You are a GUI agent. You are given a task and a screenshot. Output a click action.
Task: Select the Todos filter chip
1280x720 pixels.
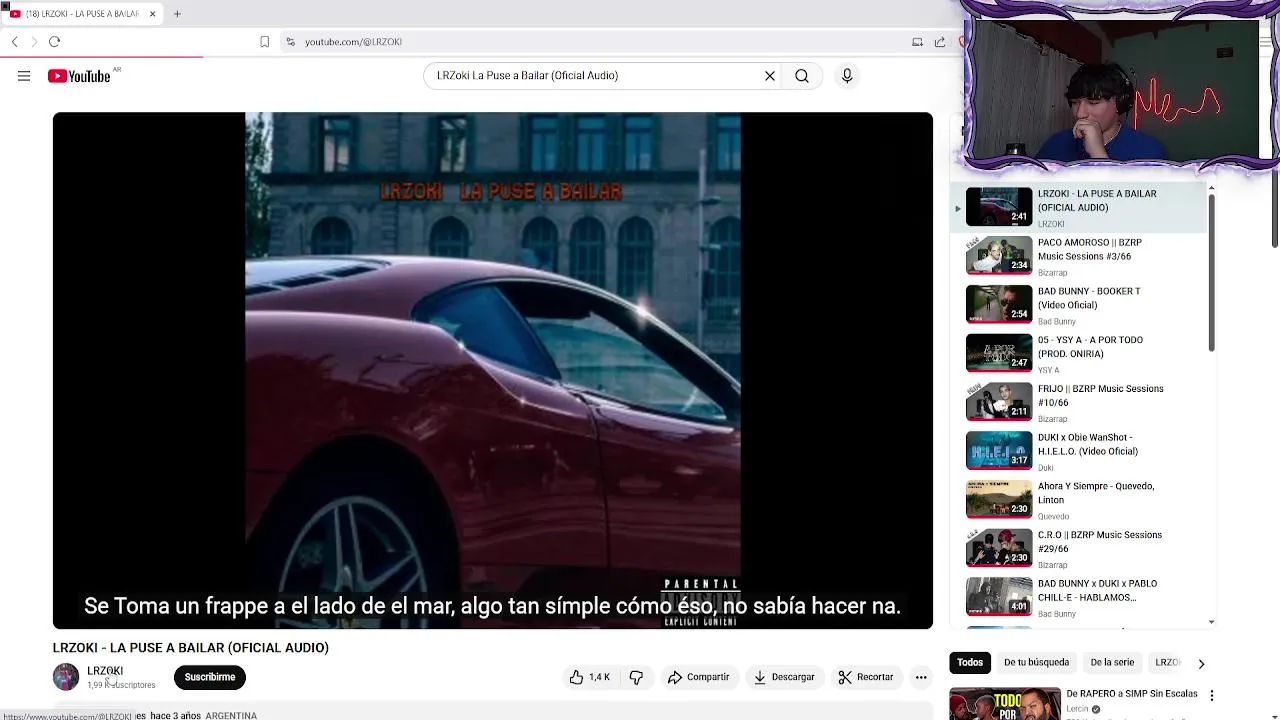[970, 662]
